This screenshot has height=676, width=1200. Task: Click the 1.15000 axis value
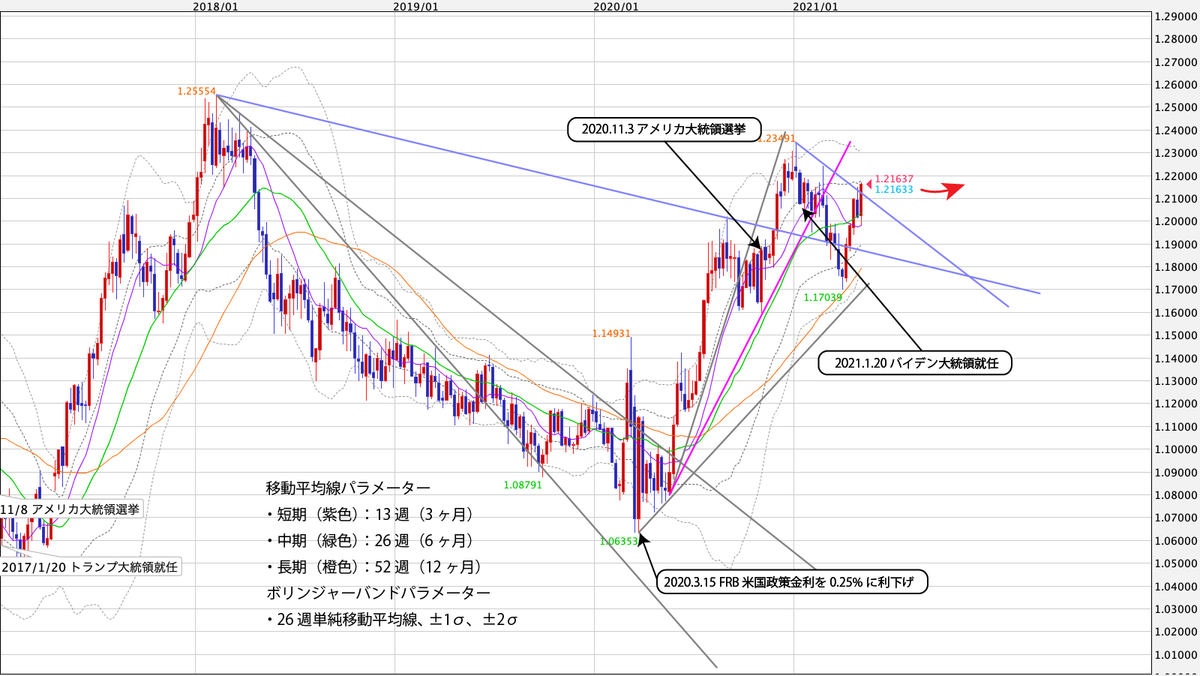point(1174,336)
